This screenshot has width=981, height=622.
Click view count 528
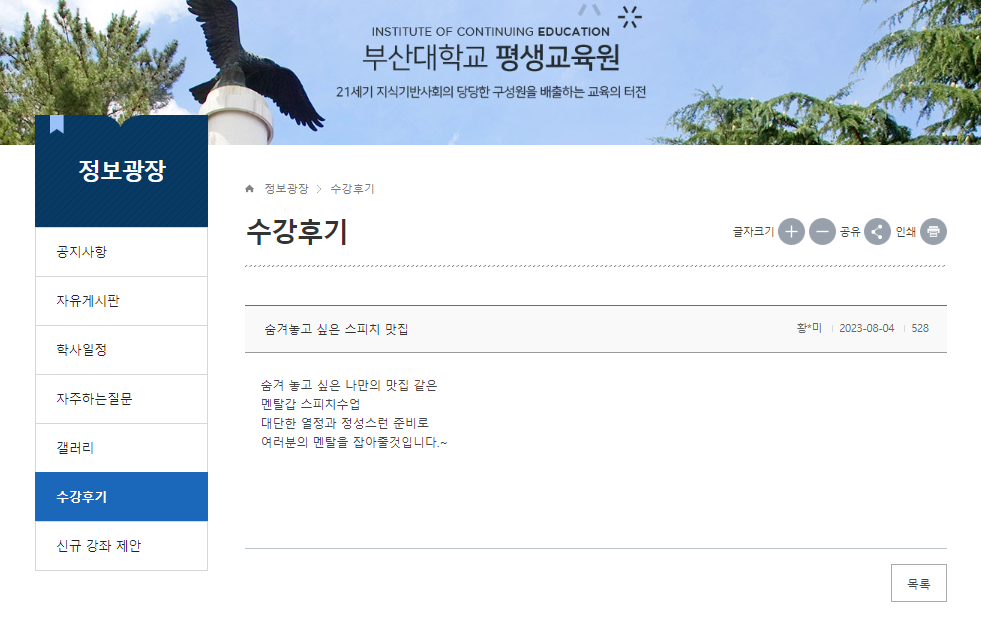coord(920,328)
